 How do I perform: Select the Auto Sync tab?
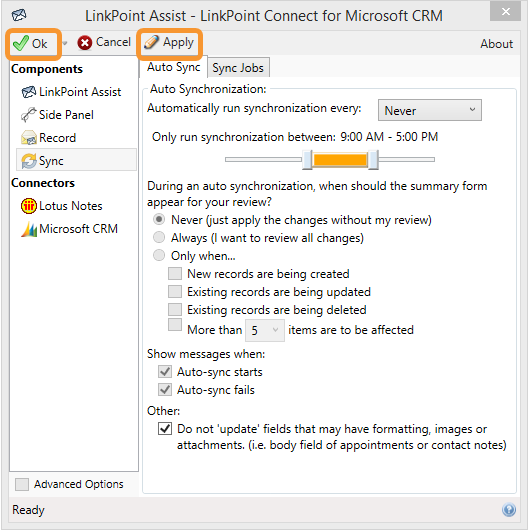click(x=173, y=67)
